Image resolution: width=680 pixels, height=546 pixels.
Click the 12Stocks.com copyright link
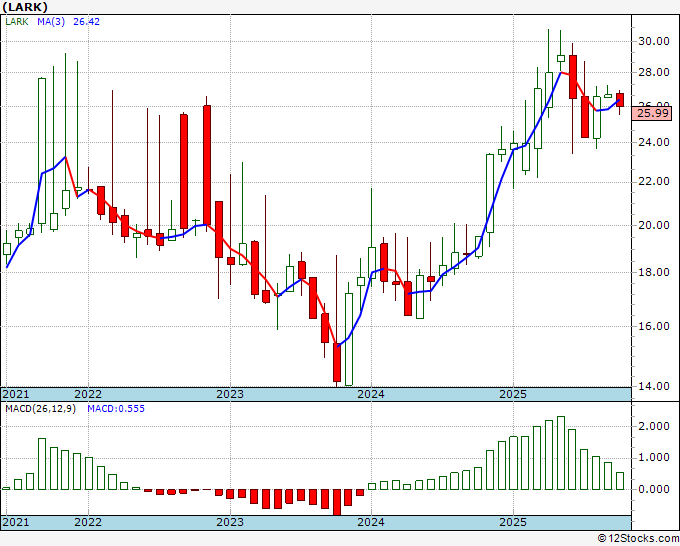click(638, 539)
